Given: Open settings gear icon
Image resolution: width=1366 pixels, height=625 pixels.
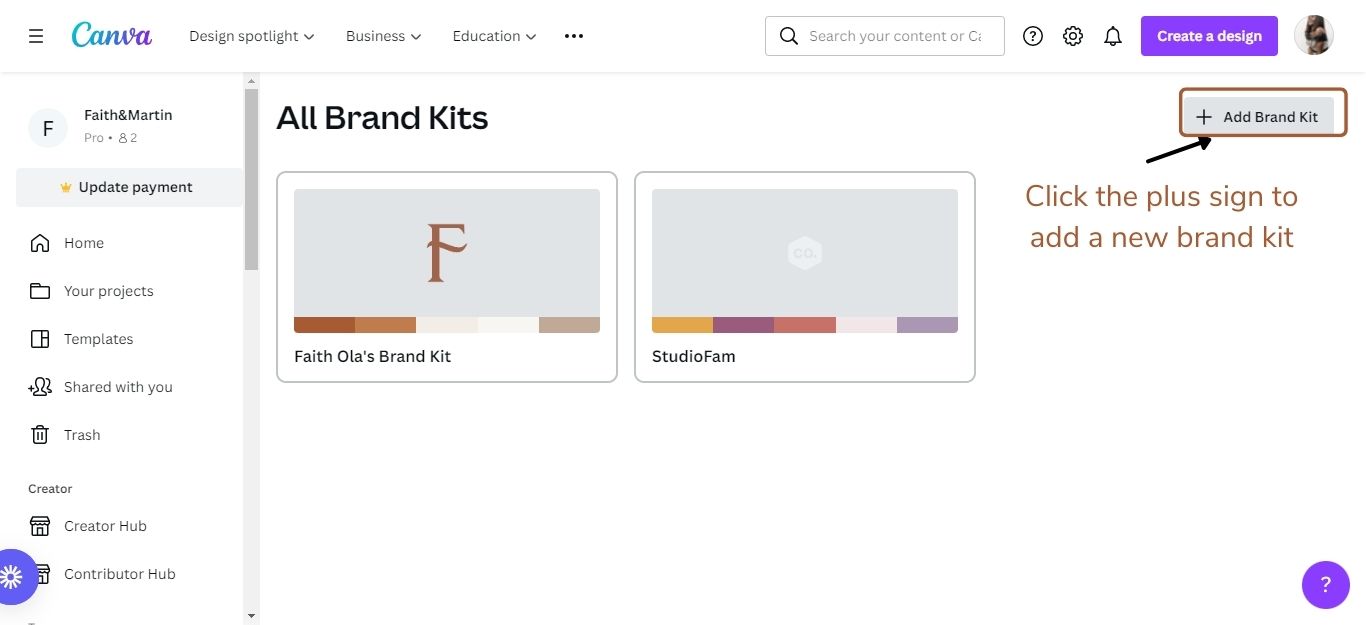Looking at the screenshot, I should (x=1073, y=36).
